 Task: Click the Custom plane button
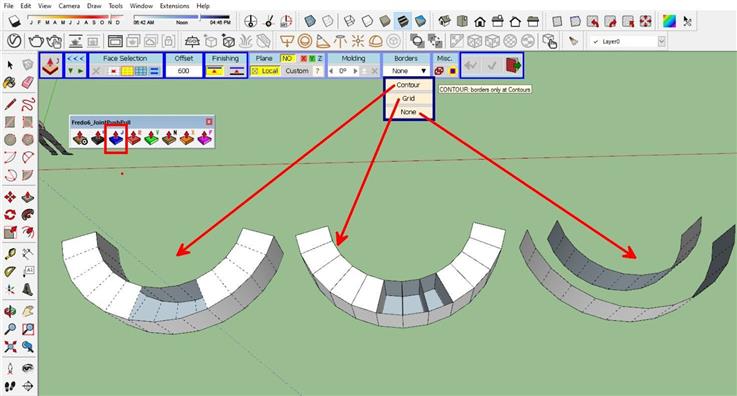(297, 71)
